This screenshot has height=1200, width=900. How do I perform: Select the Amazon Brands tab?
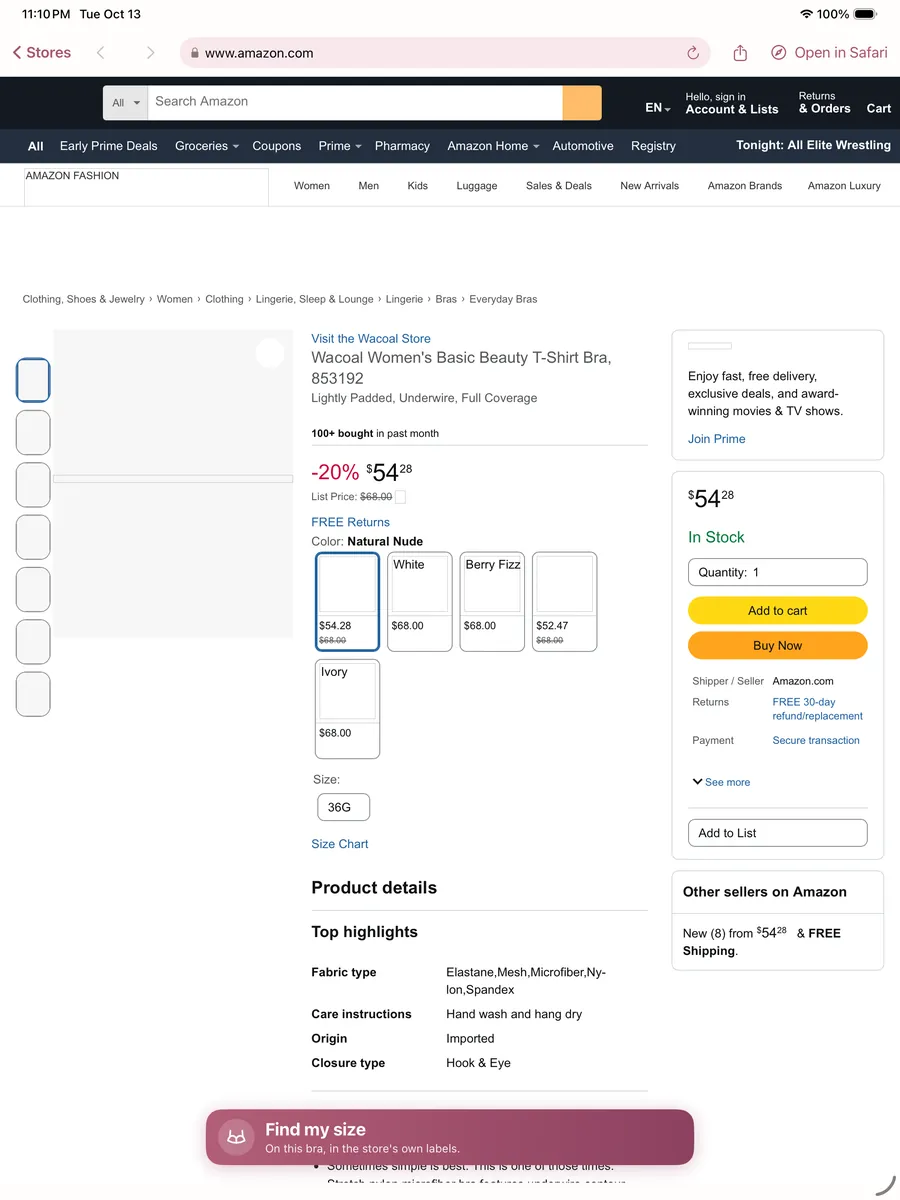click(x=745, y=186)
